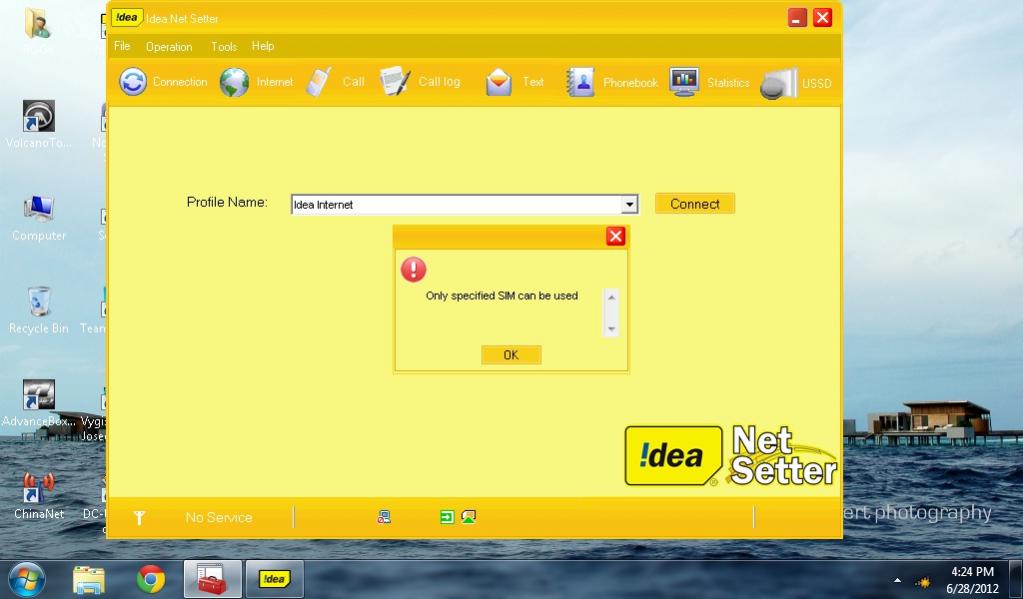
Task: Open the Text envelope icon
Action: pyautogui.click(x=499, y=82)
